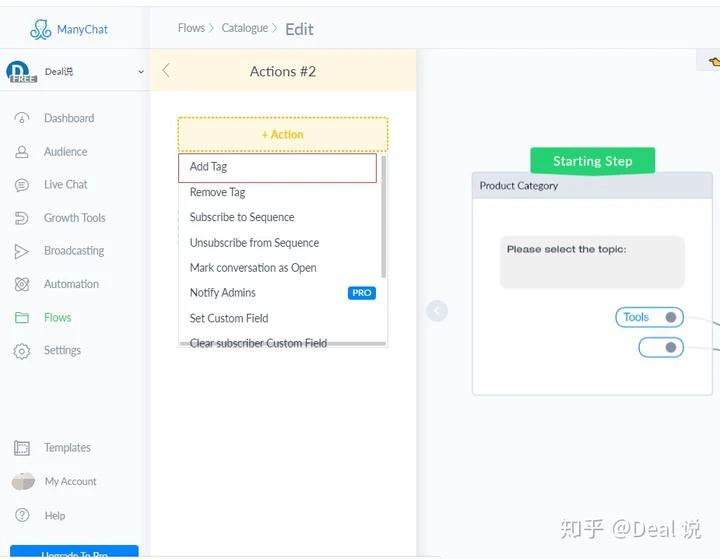Image resolution: width=720 pixels, height=559 pixels.
Task: Click the Growth Tools magnet icon
Action: (x=22, y=218)
